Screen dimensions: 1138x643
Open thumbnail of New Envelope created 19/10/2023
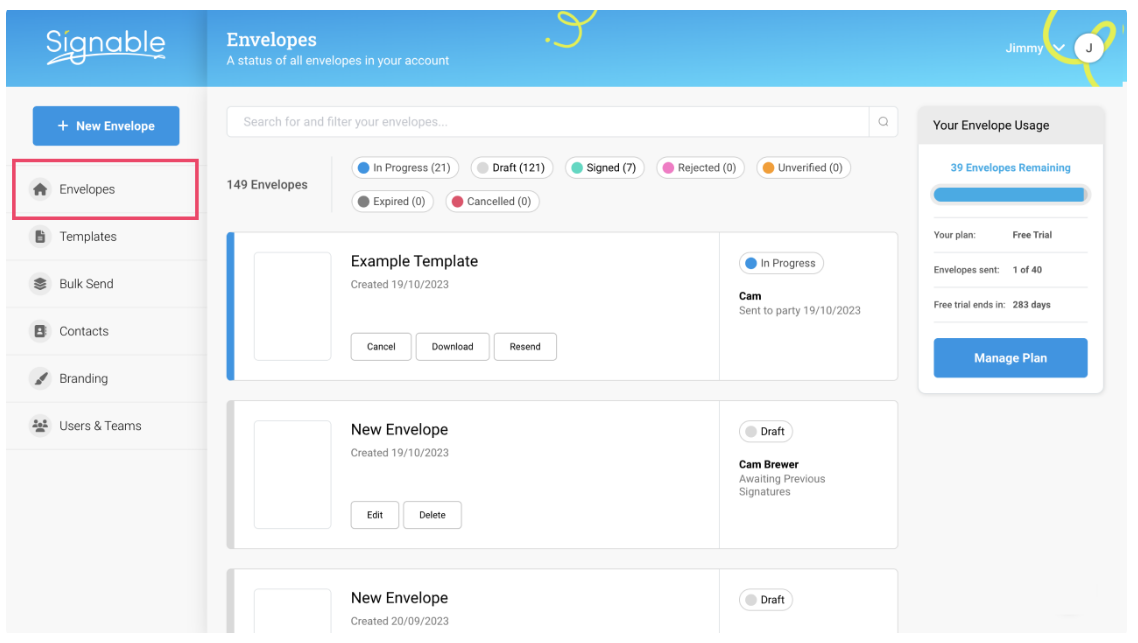pyautogui.click(x=292, y=475)
